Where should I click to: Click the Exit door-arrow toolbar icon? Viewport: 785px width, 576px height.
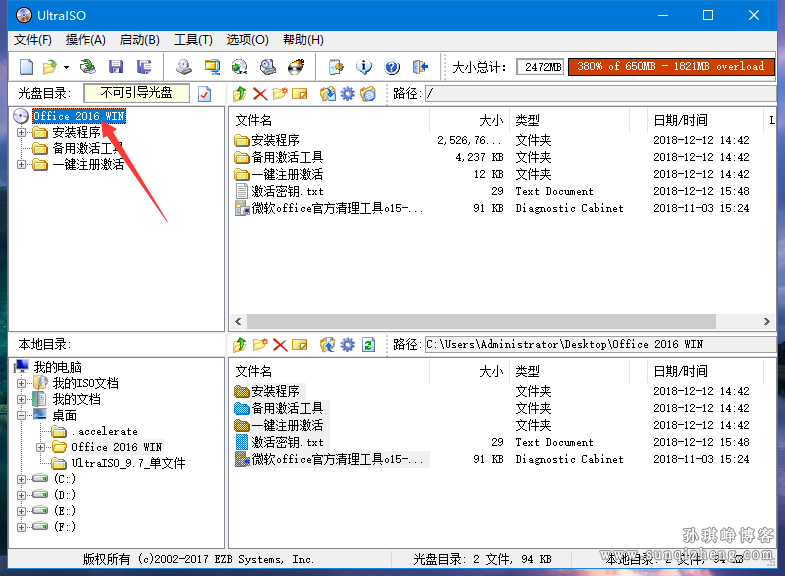pos(420,67)
